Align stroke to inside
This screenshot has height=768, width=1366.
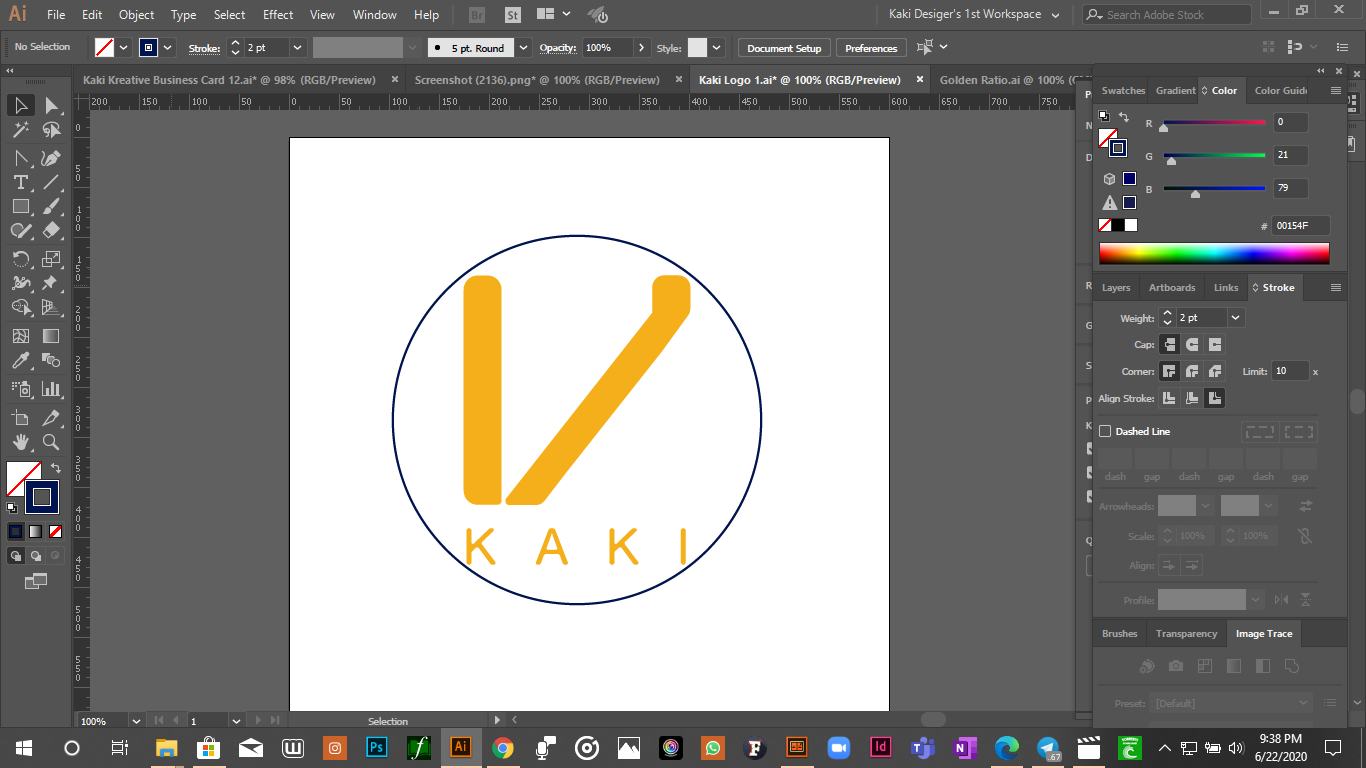pos(1192,398)
